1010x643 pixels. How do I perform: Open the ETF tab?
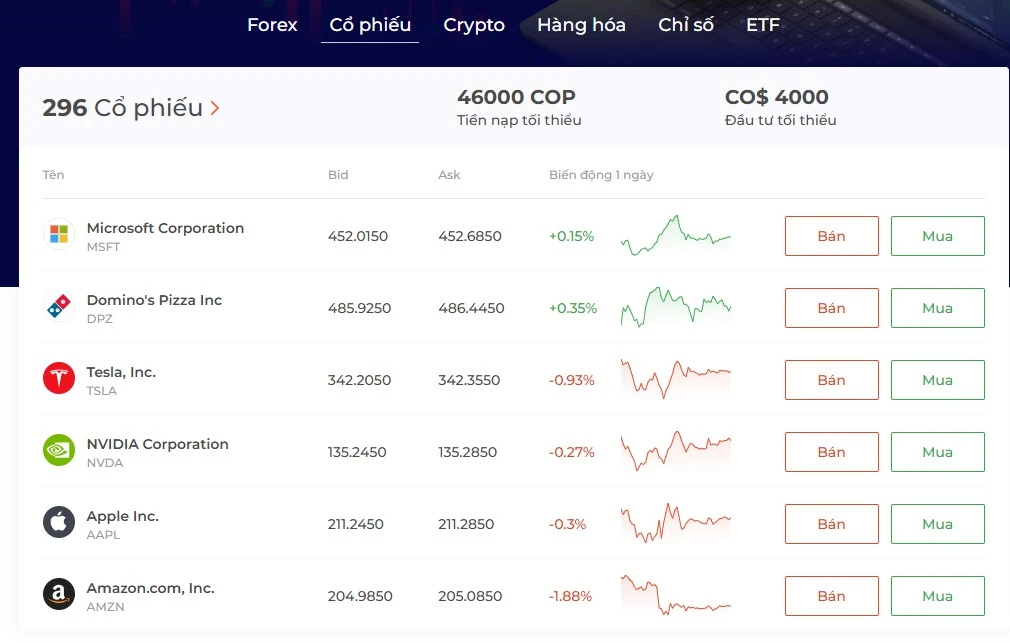click(x=763, y=25)
